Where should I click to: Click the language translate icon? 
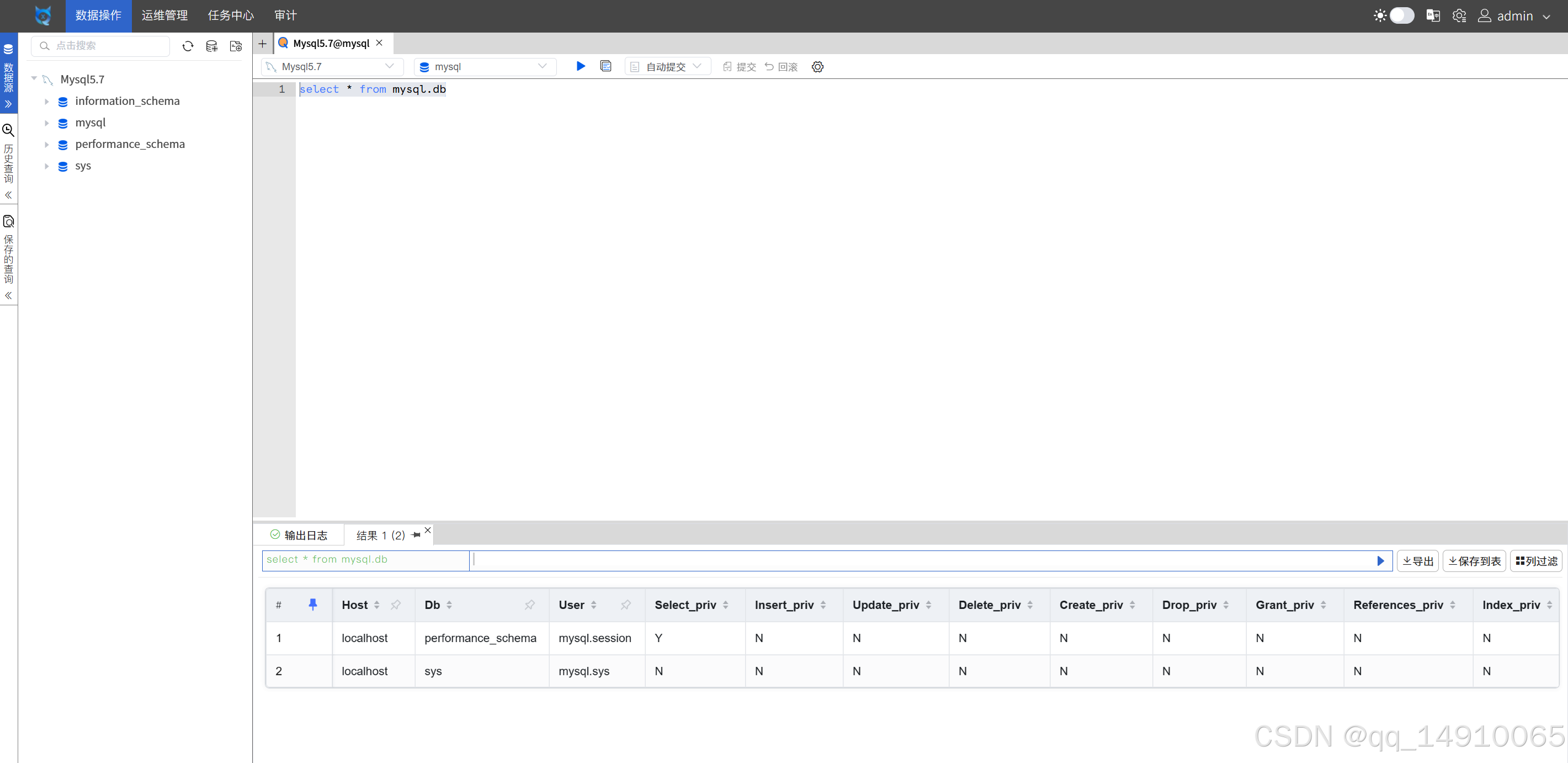point(1433,16)
